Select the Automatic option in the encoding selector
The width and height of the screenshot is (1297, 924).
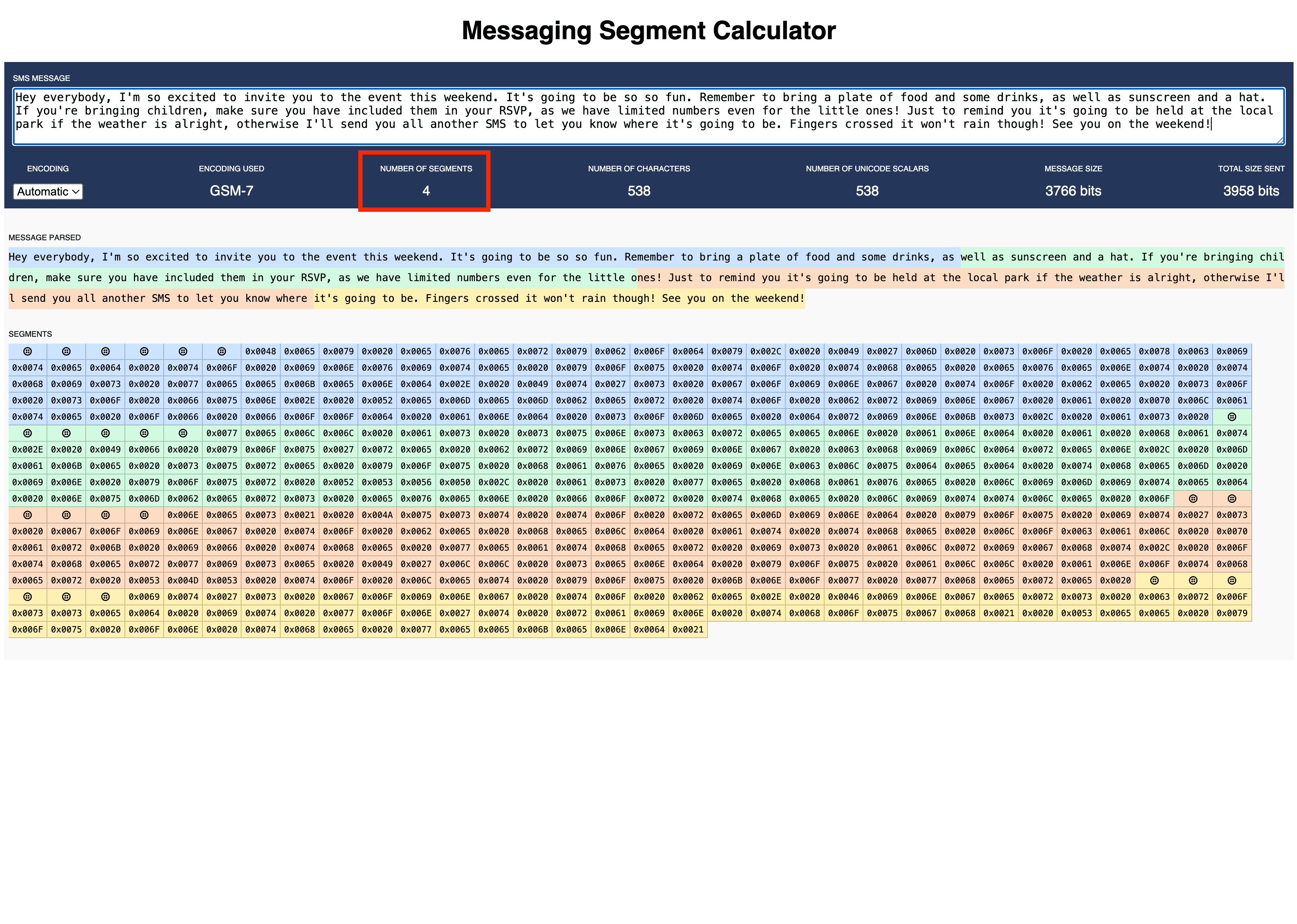[48, 192]
